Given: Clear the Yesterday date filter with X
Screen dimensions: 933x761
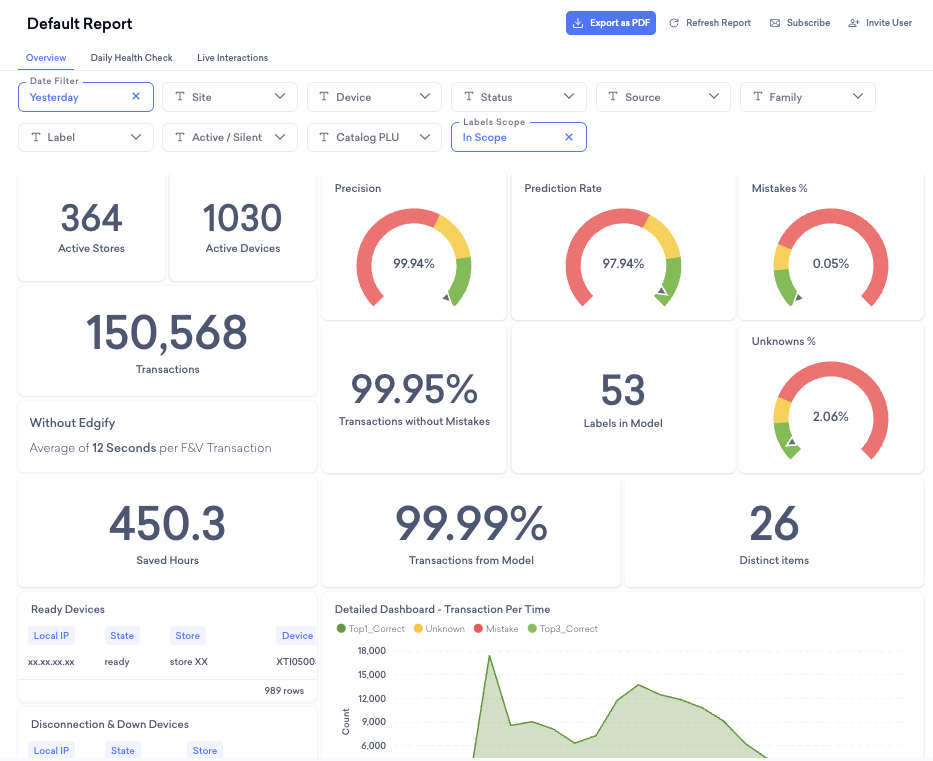Looking at the screenshot, I should click(x=136, y=96).
